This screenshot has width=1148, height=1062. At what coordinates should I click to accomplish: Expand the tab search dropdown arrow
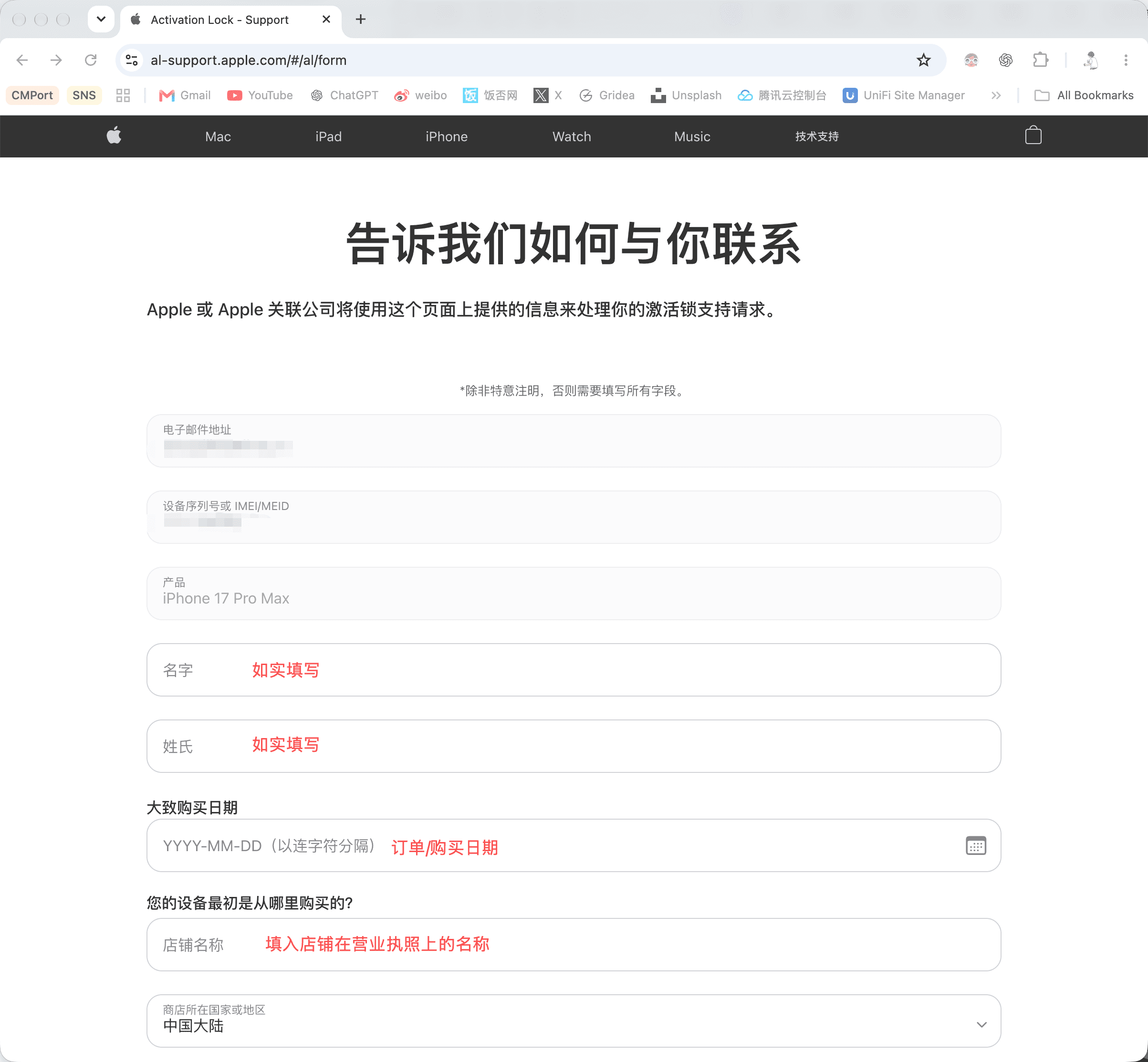(x=101, y=20)
